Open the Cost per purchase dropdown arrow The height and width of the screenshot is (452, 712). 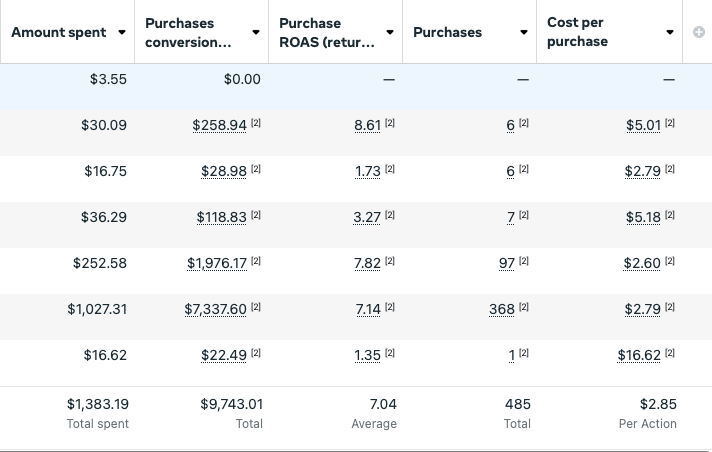[670, 32]
